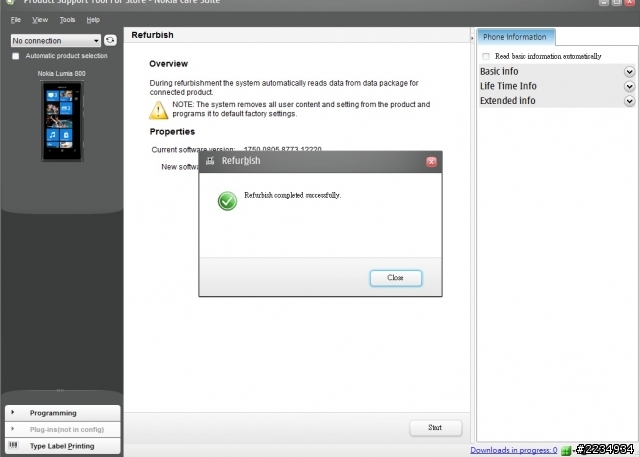Viewport: 640px width, 457px height.
Task: Click the Current software version label
Action: point(193,149)
